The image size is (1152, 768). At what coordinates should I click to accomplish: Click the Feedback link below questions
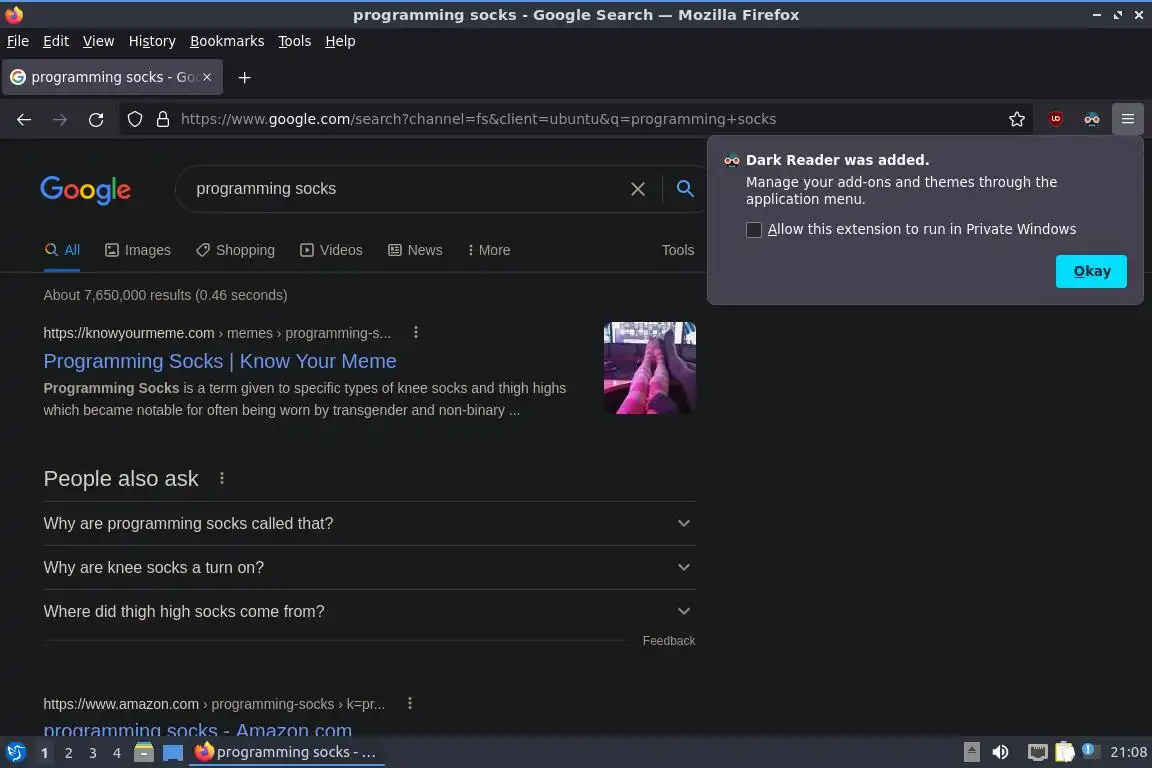pyautogui.click(x=669, y=641)
